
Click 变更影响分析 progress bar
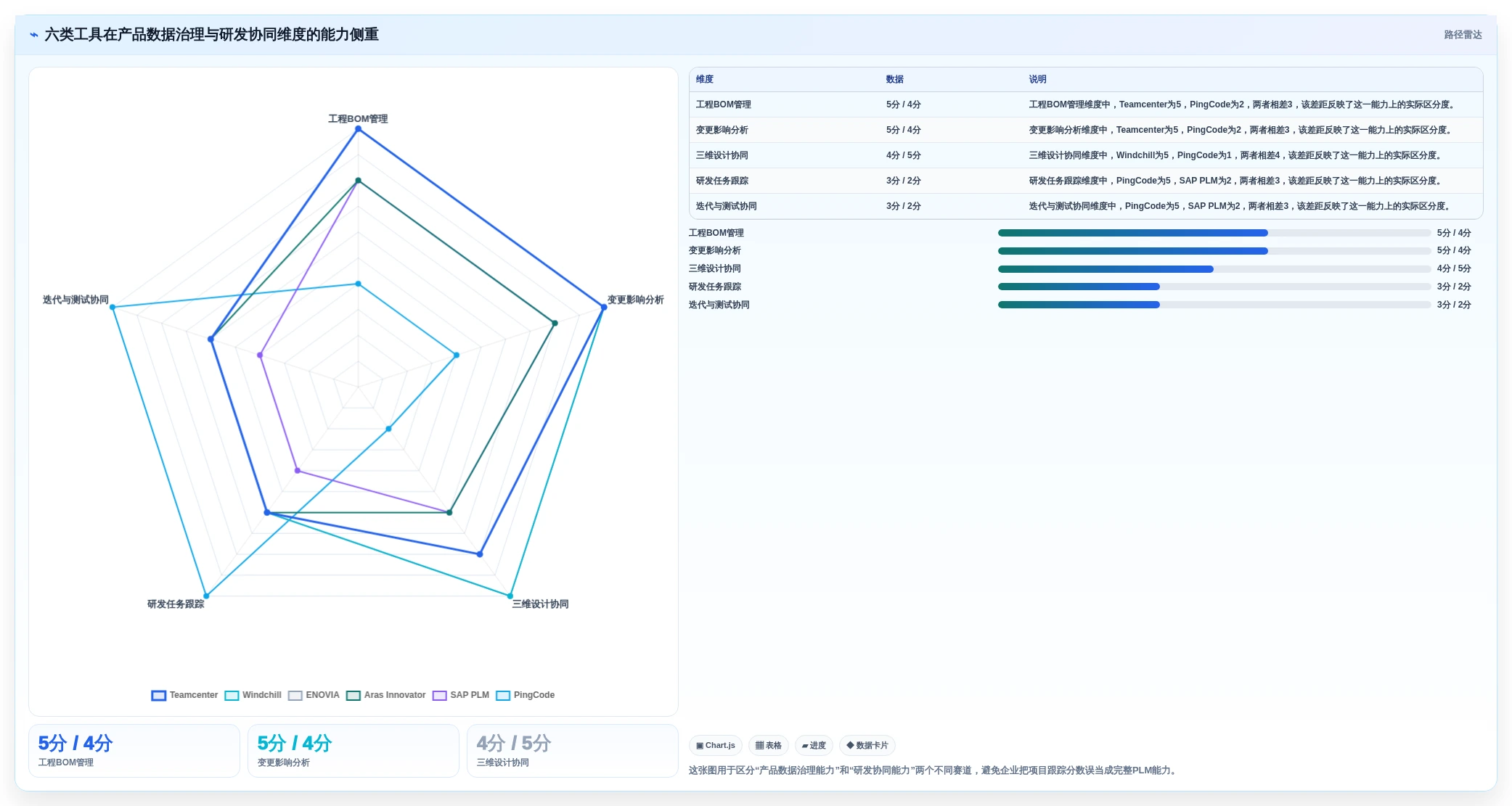point(1214,251)
